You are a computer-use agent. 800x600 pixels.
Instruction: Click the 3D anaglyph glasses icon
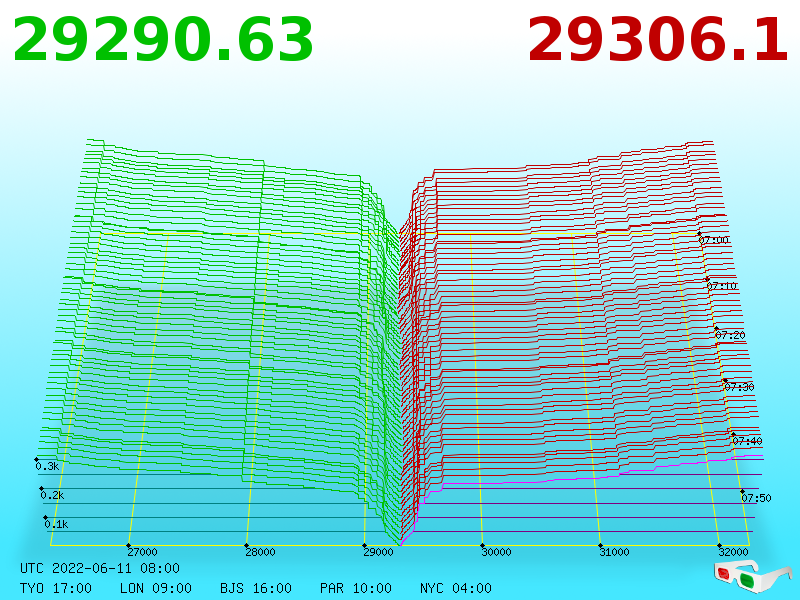pyautogui.click(x=752, y=575)
